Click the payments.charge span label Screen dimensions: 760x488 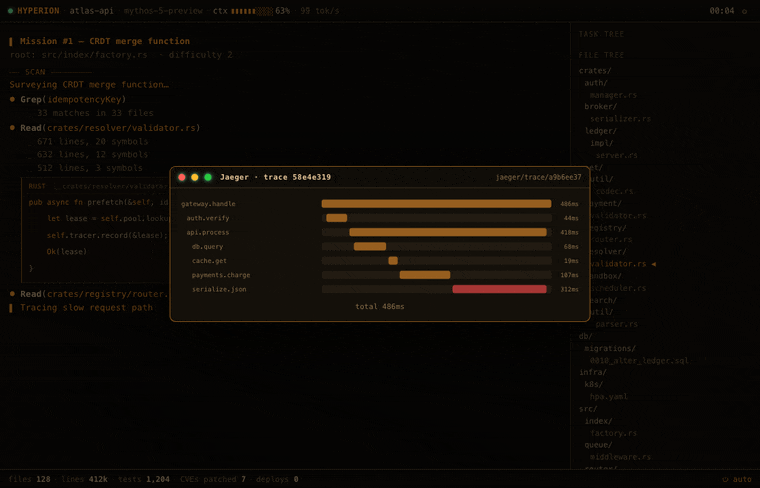(221, 275)
